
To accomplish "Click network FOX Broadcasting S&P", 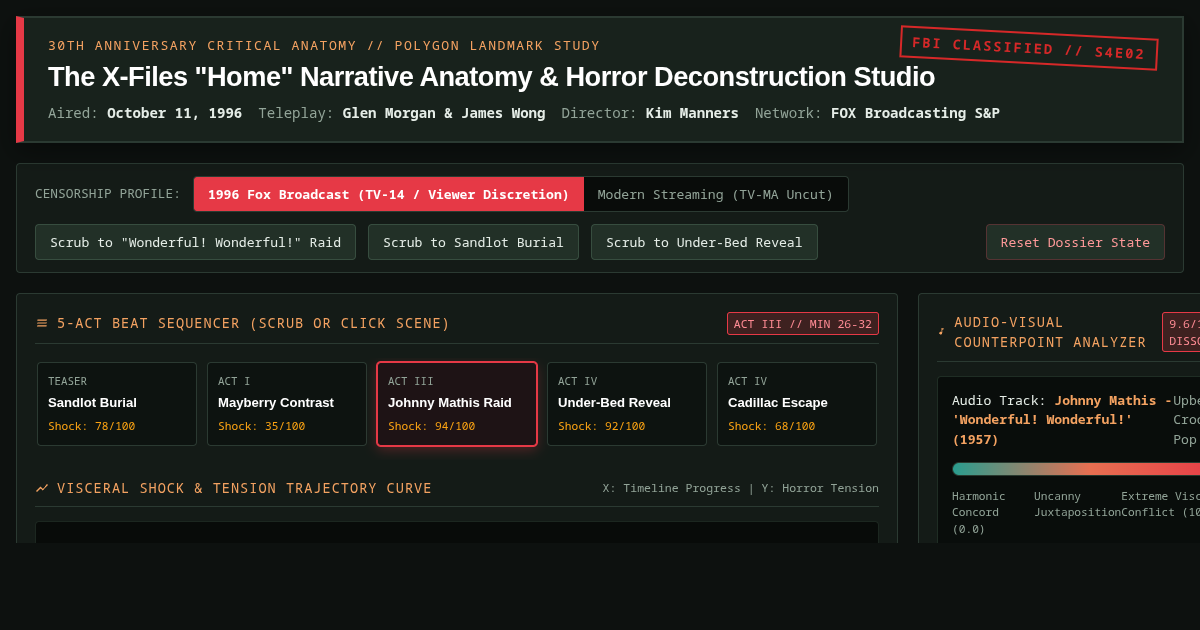I will pos(915,113).
